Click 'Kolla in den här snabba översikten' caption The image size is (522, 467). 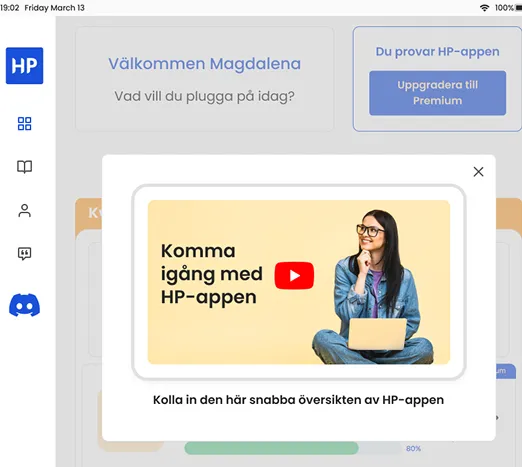[x=298, y=400]
